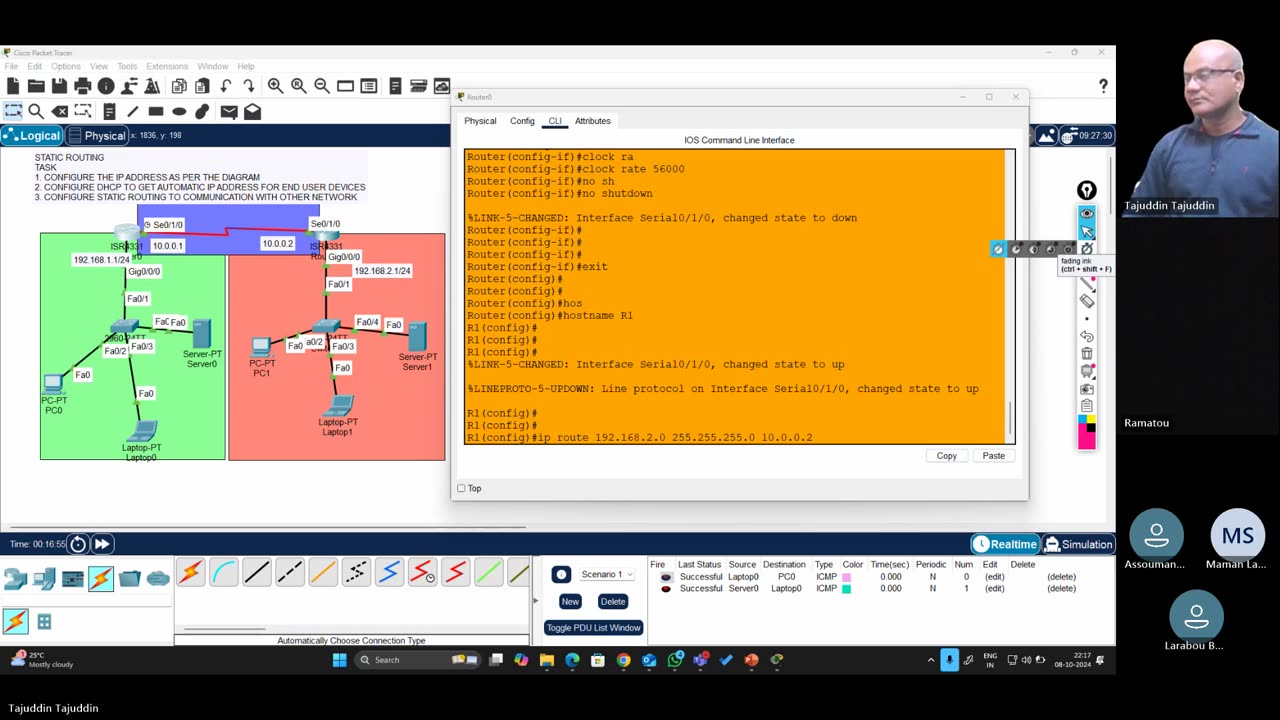Open the Scenario 1 dropdown
Viewport: 1280px width, 720px height.
click(x=606, y=574)
